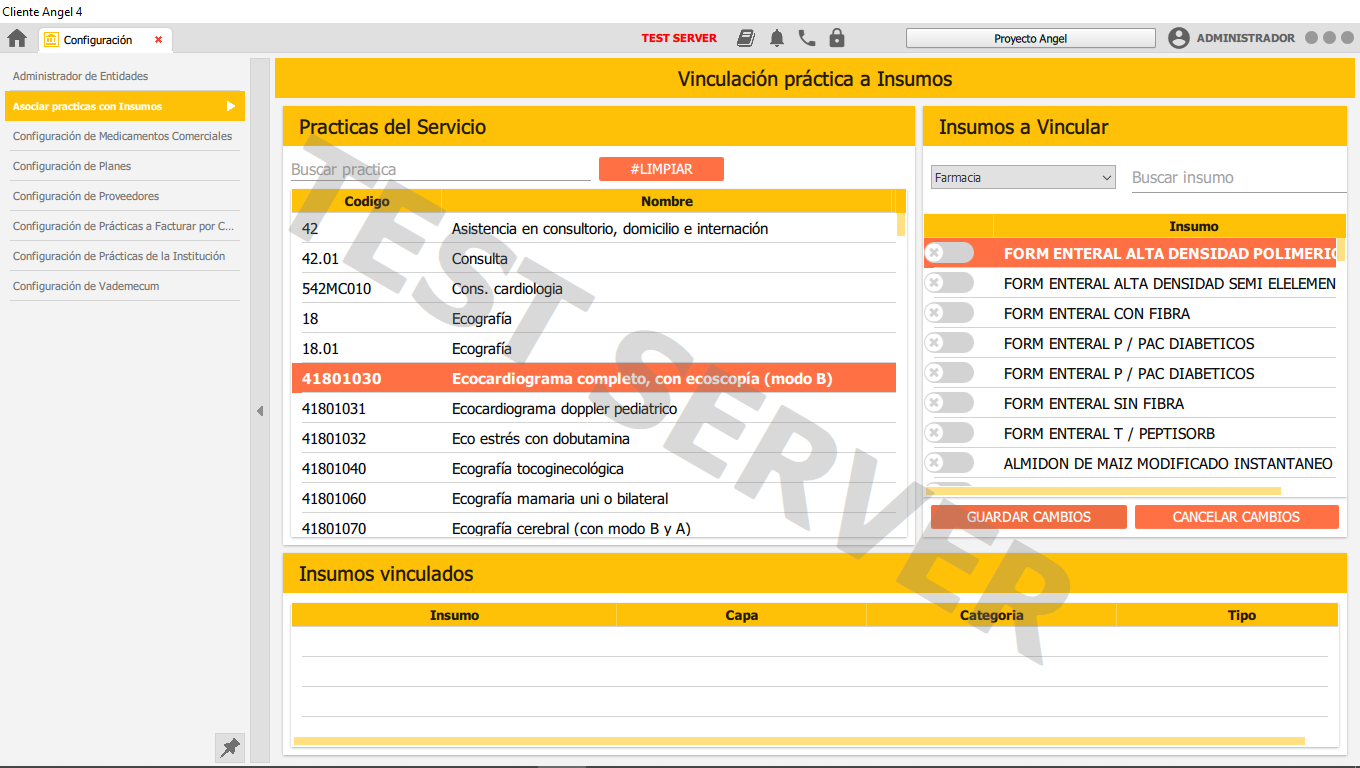Click the lock icon in the header
Image resolution: width=1360 pixels, height=768 pixels.
pos(837,37)
